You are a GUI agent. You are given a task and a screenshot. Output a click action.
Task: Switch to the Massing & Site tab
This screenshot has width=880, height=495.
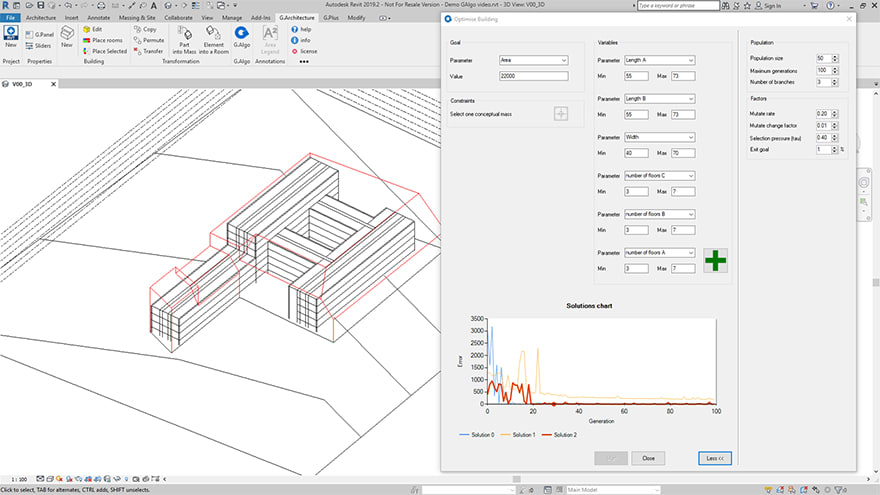point(135,18)
